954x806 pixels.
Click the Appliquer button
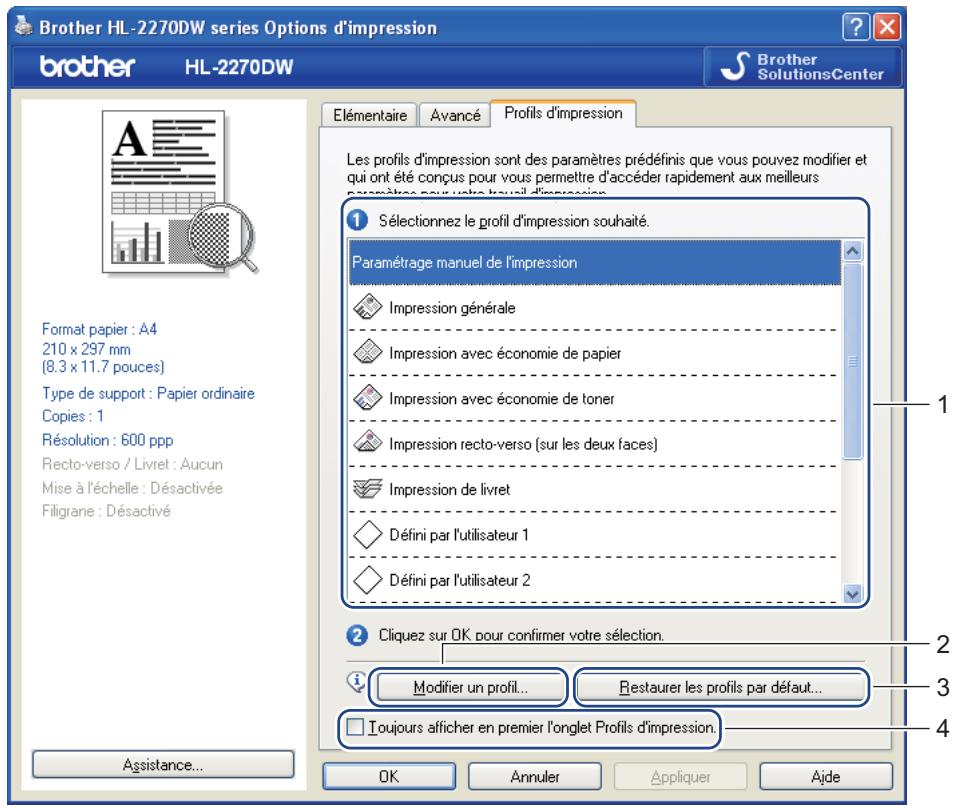tap(680, 777)
